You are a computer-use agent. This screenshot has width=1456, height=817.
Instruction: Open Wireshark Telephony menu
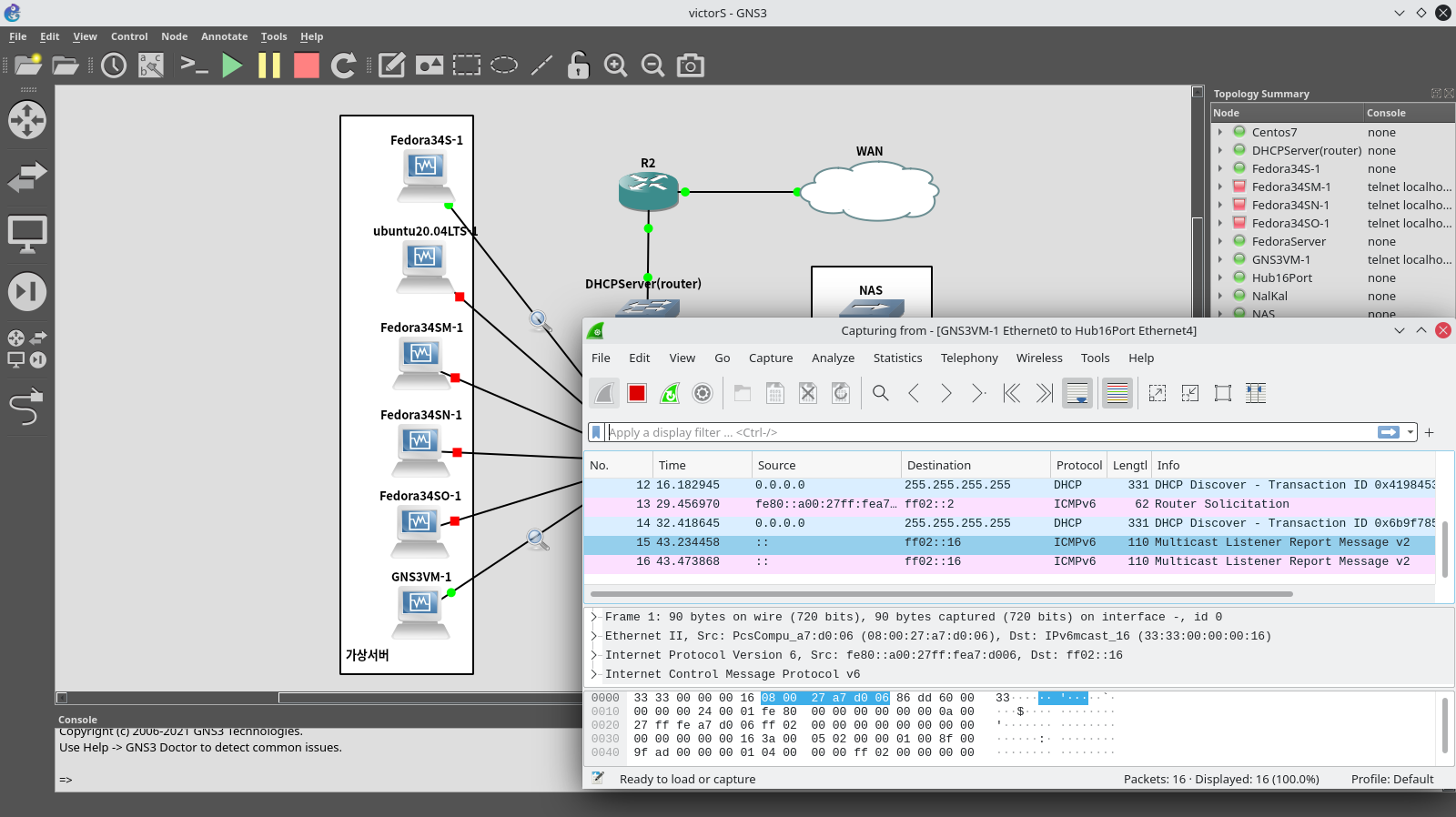click(x=969, y=358)
